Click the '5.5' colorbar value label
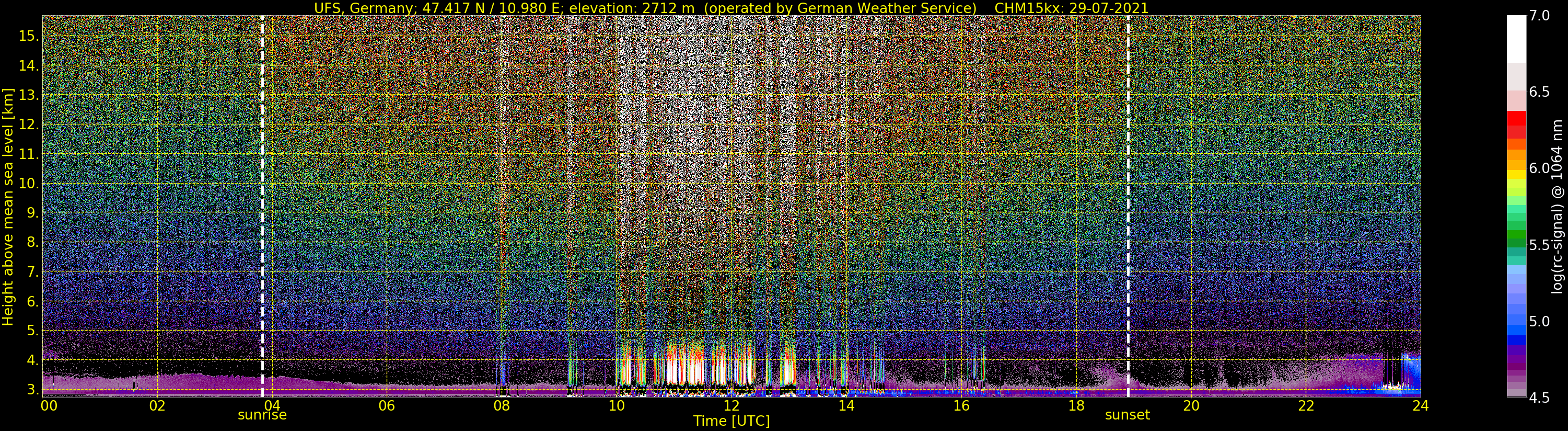Image resolution: width=1568 pixels, height=431 pixels. [x=1539, y=245]
